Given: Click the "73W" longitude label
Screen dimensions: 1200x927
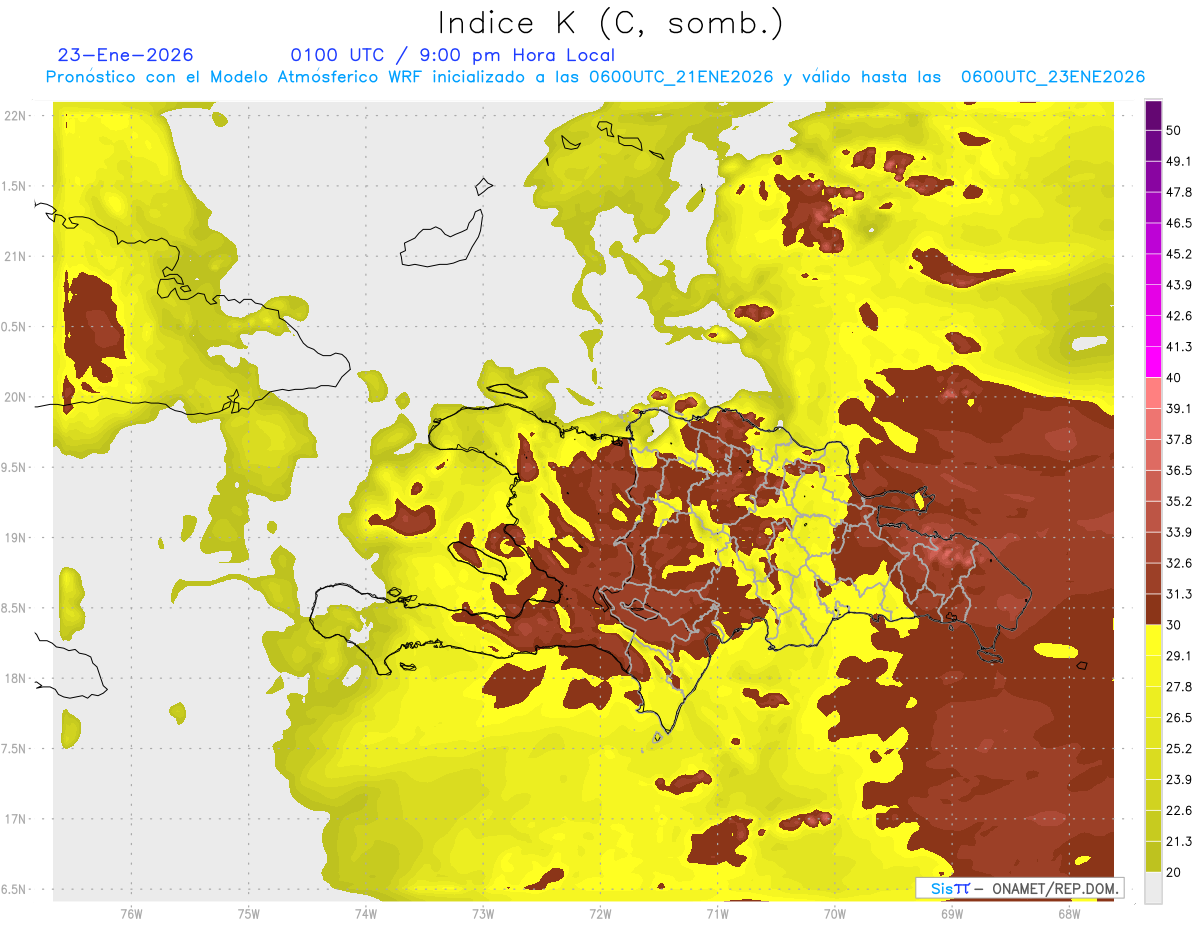Looking at the screenshot, I should pos(483,913).
